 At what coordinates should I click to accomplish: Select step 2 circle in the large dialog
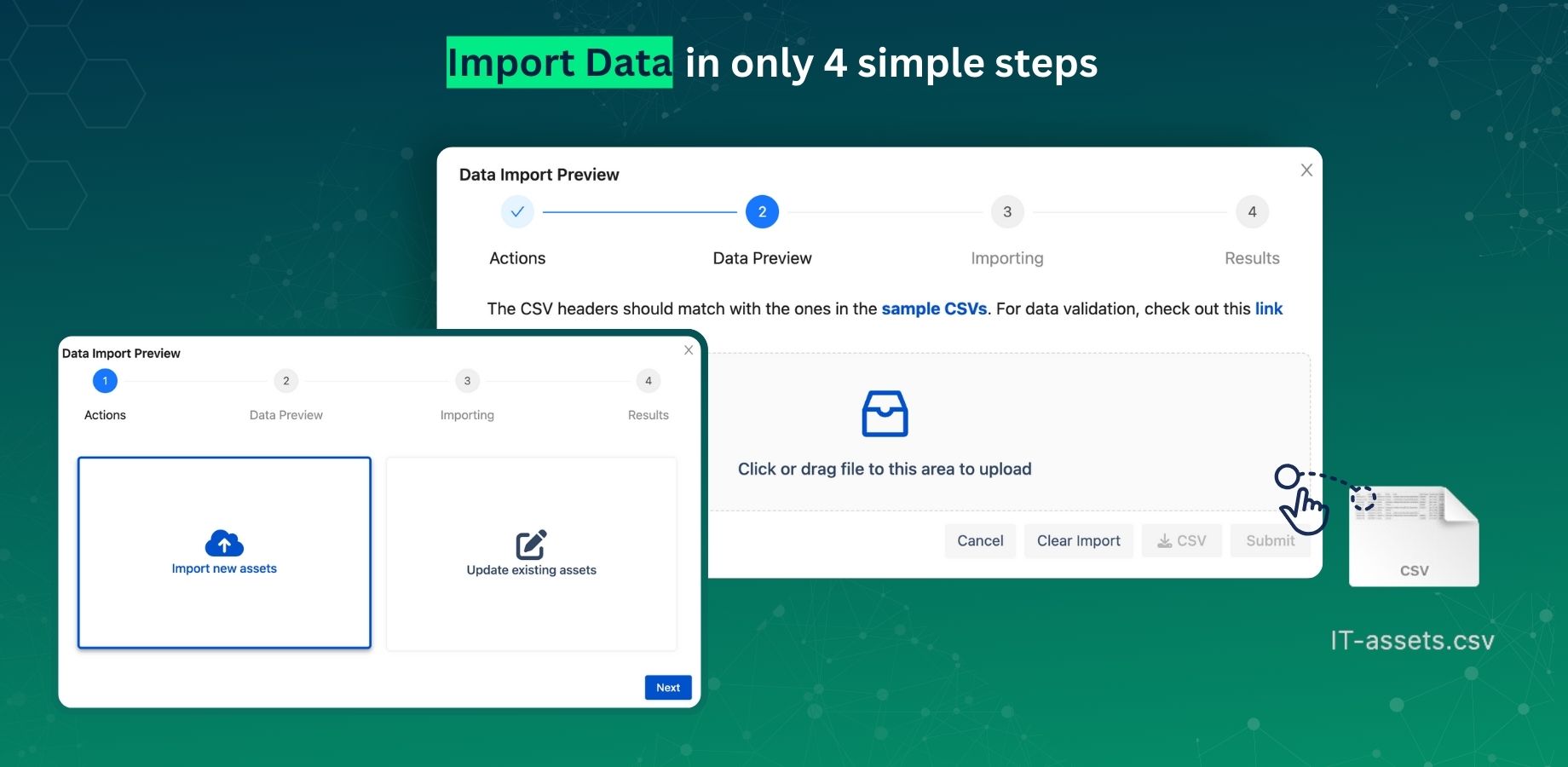coord(762,212)
